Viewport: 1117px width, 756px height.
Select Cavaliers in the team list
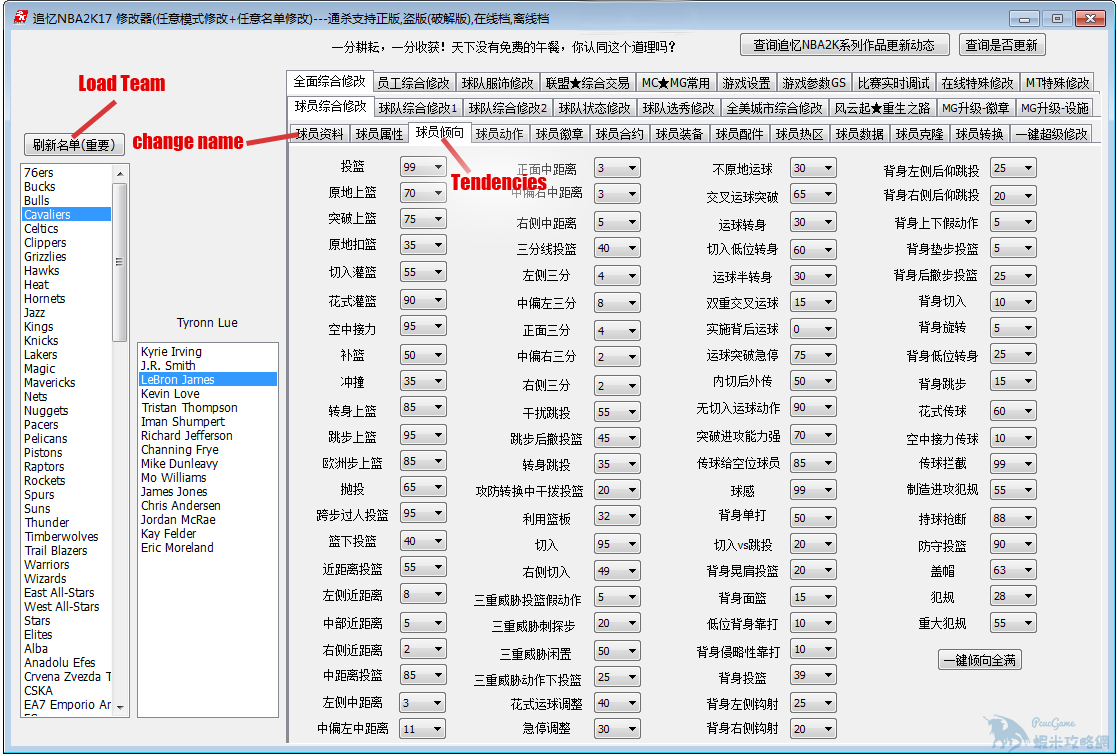click(67, 214)
